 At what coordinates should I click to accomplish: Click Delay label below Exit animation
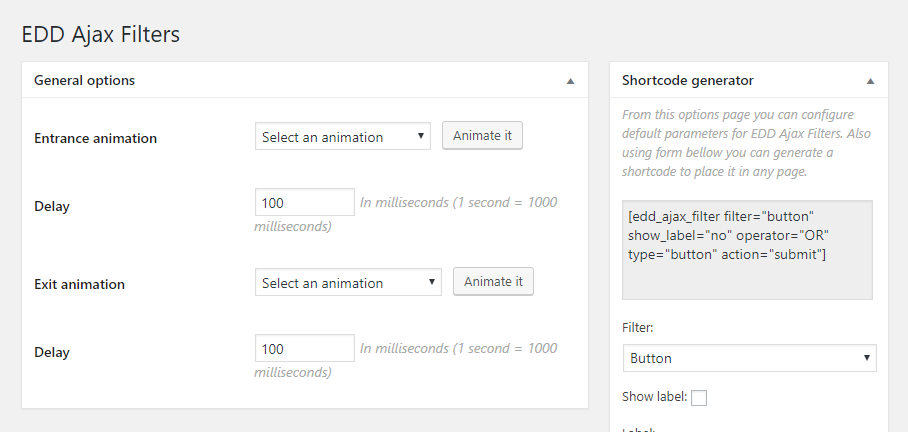coord(52,352)
